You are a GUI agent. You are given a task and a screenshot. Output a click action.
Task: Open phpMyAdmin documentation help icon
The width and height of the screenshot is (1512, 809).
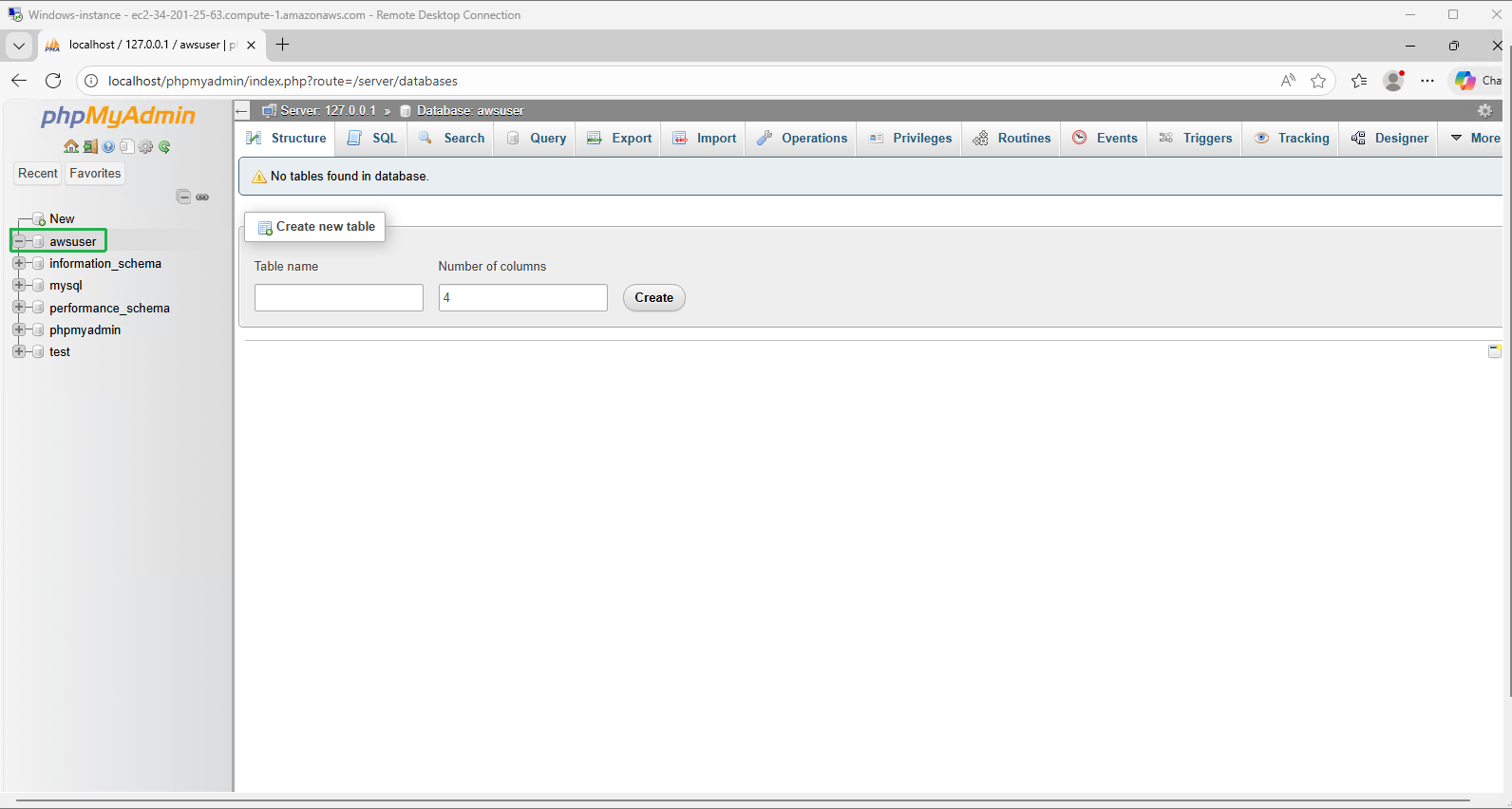coord(108,146)
